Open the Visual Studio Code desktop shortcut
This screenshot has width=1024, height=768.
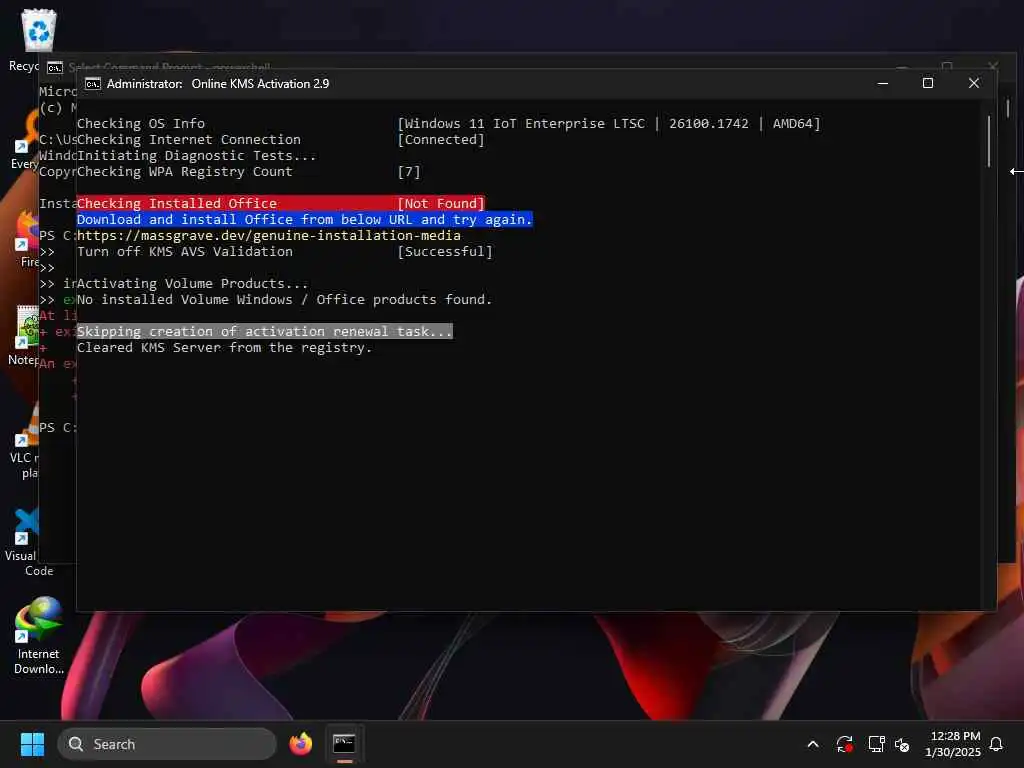(24, 541)
